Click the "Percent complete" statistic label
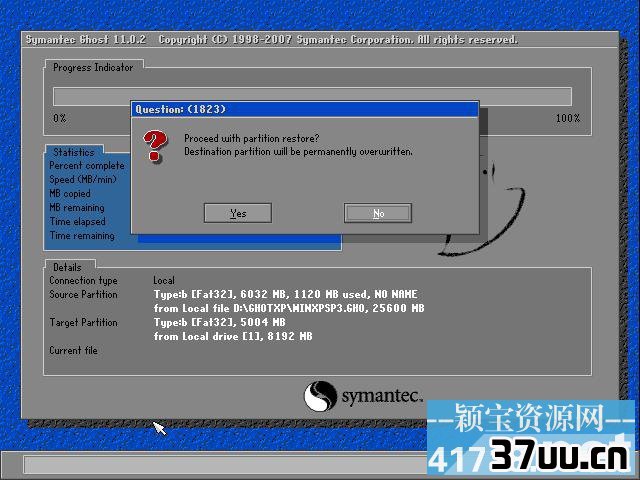The image size is (640, 480). [x=87, y=166]
